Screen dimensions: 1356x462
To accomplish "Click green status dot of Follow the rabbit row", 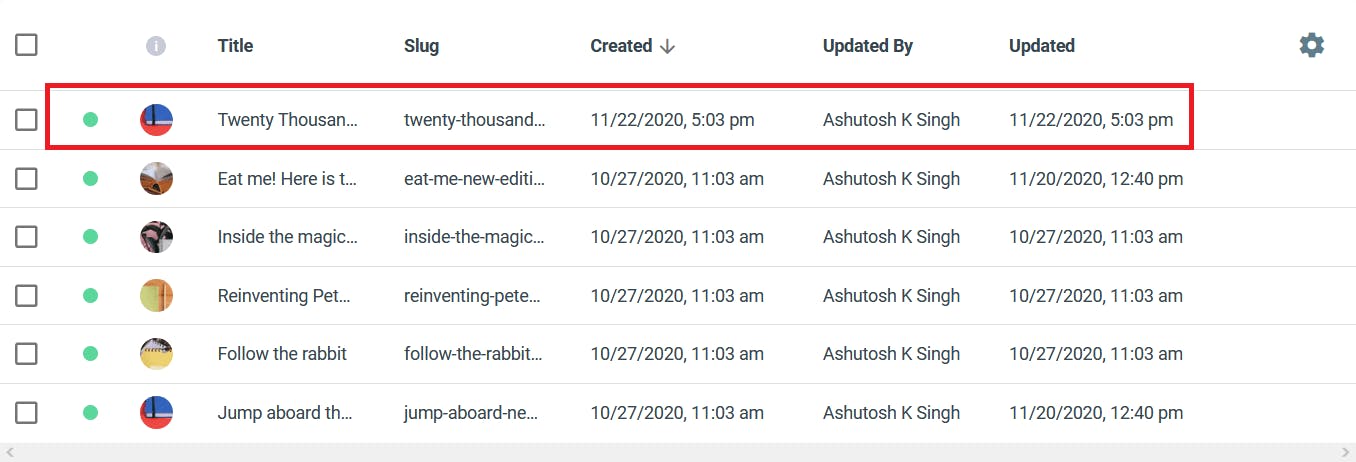I will point(90,353).
